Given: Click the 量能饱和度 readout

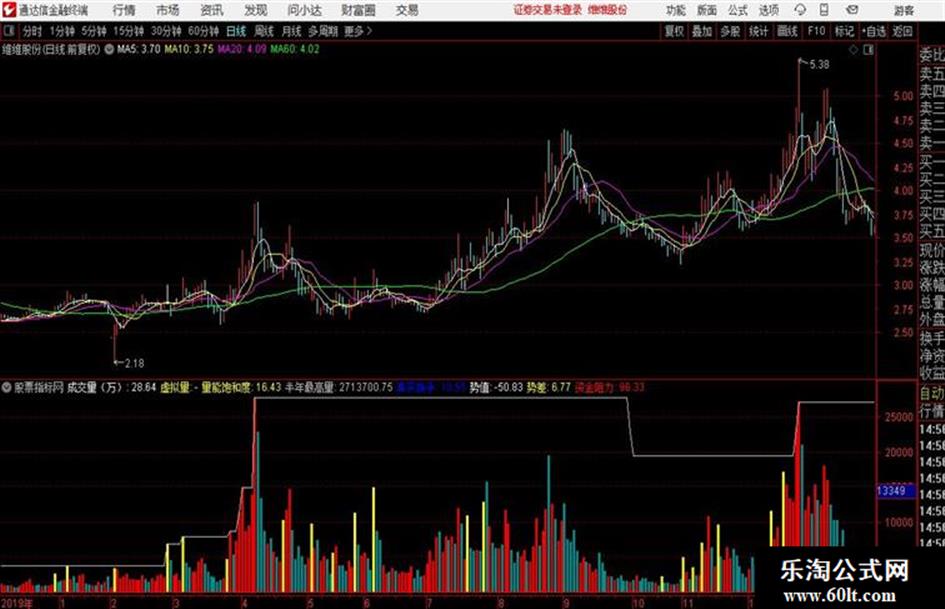Looking at the screenshot, I should click(241, 387).
